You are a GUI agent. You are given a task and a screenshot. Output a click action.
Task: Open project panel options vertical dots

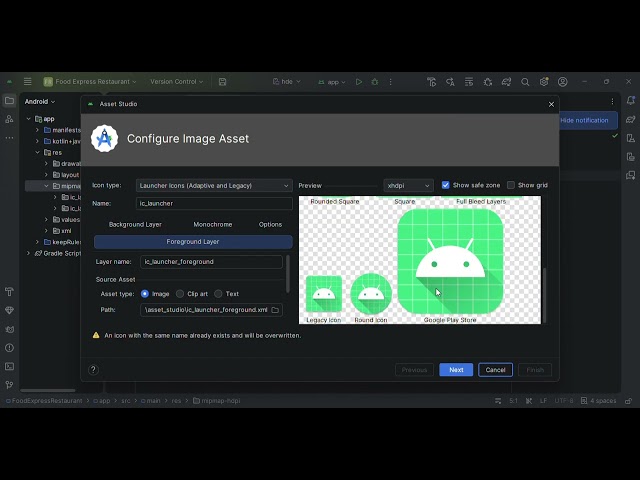pyautogui.click(x=612, y=101)
